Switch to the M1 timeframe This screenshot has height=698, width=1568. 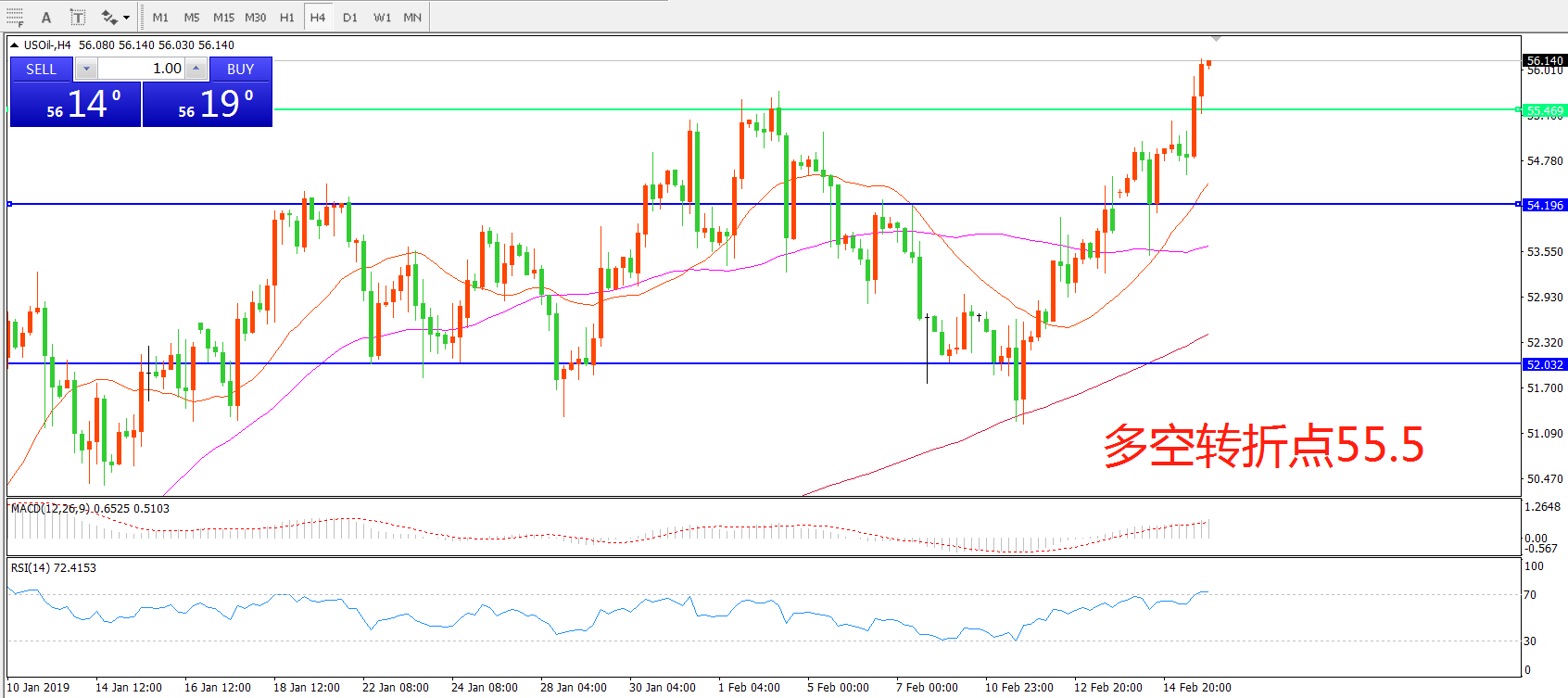point(160,17)
